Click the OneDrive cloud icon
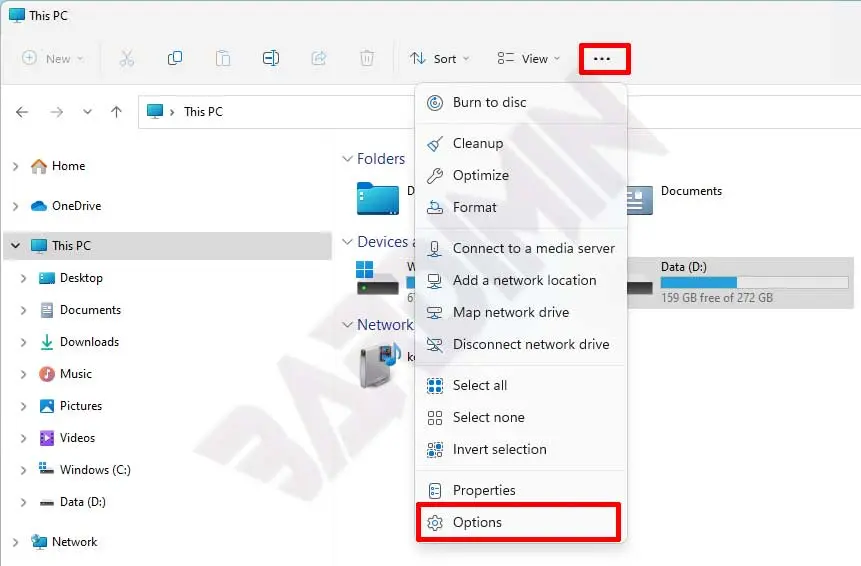This screenshot has width=861, height=566. (38, 206)
